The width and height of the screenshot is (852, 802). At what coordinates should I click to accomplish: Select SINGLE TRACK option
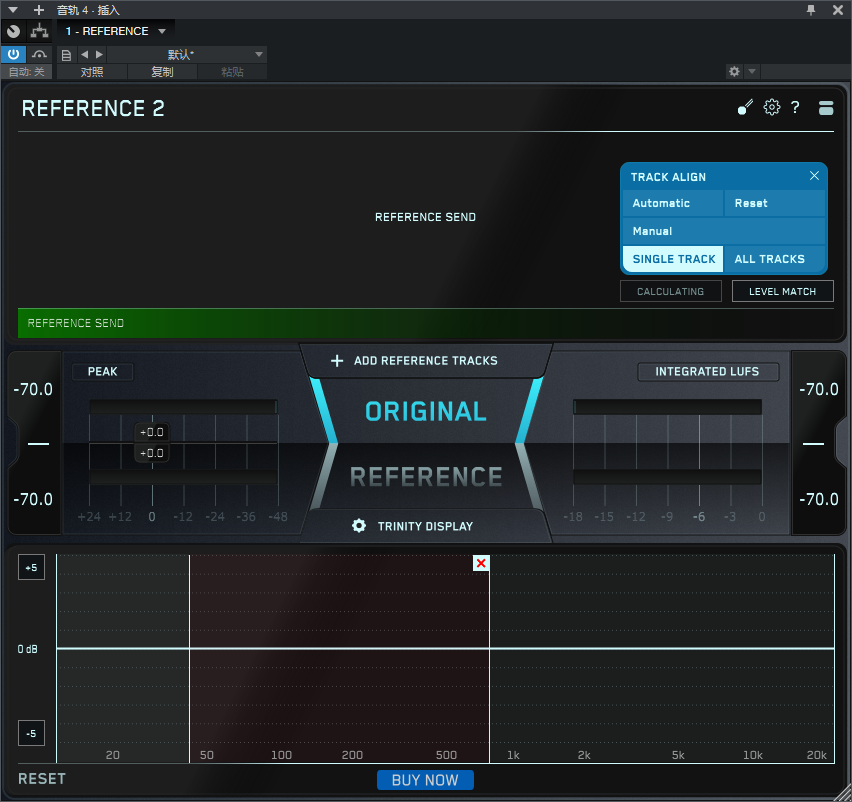(x=673, y=259)
